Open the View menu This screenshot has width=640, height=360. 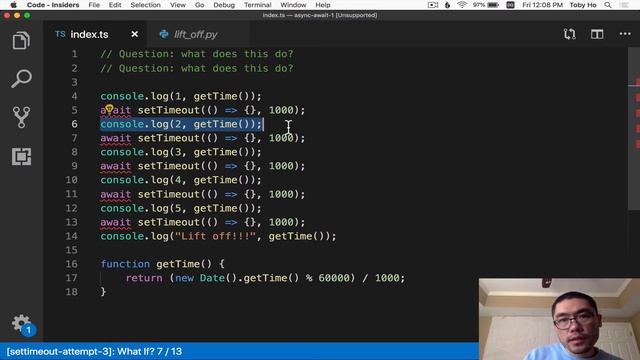(x=178, y=5)
